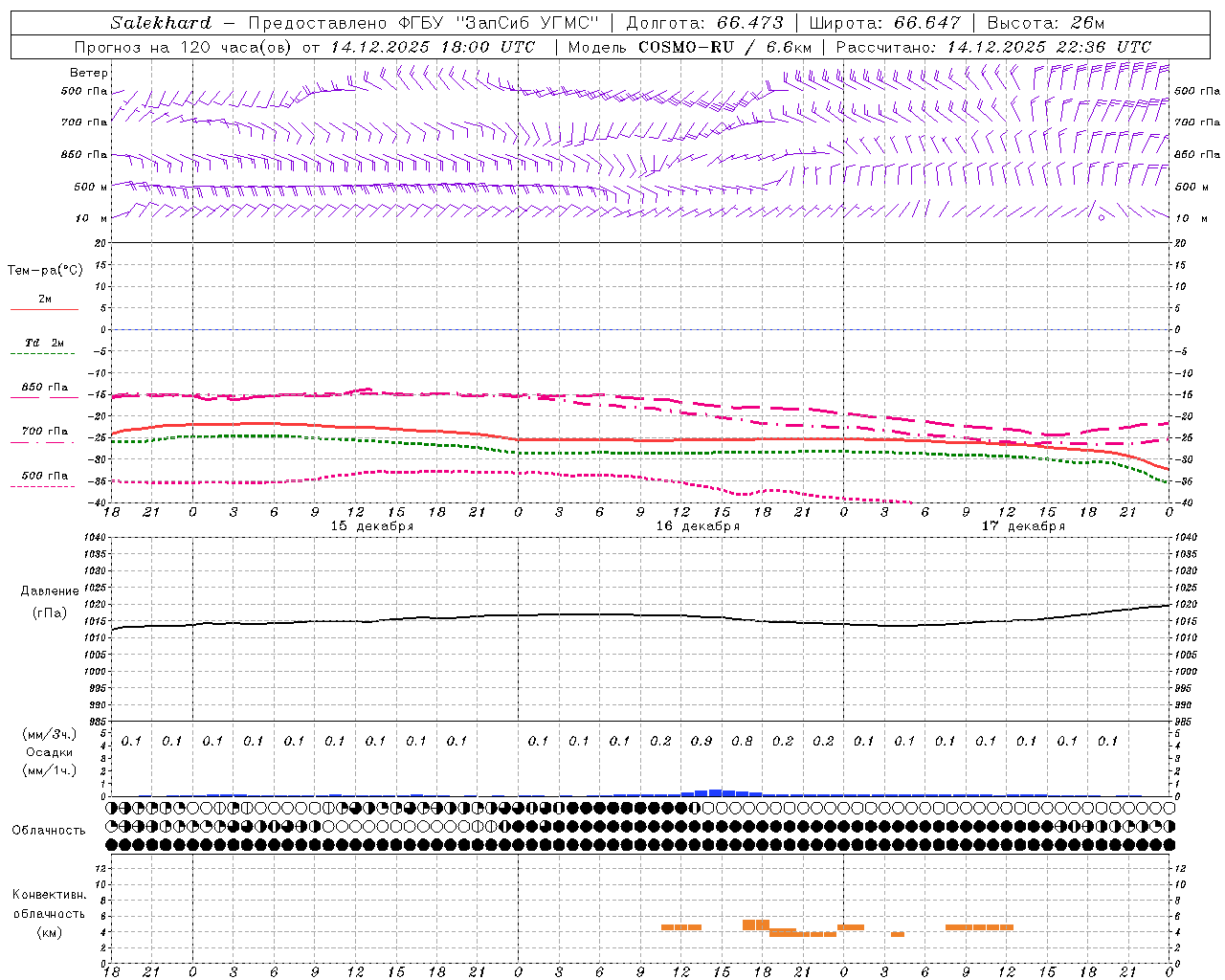
Task: Click the 0.8 precipitation value
Action: (742, 741)
